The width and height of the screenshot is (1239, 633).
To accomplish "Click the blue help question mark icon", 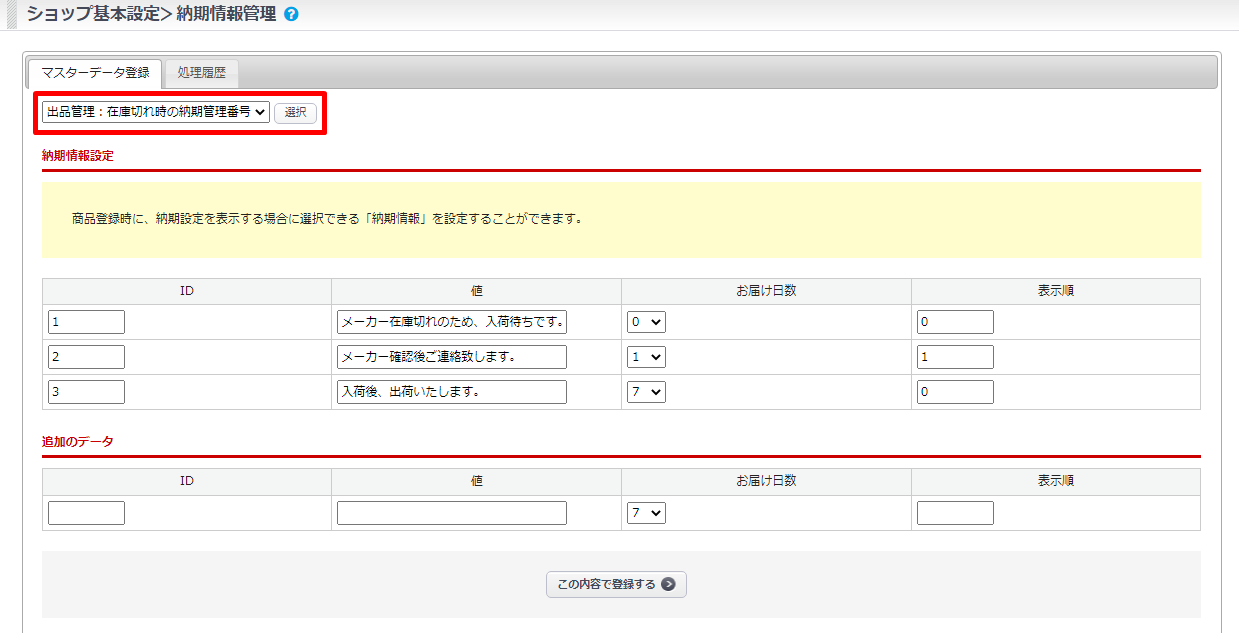I will (291, 15).
